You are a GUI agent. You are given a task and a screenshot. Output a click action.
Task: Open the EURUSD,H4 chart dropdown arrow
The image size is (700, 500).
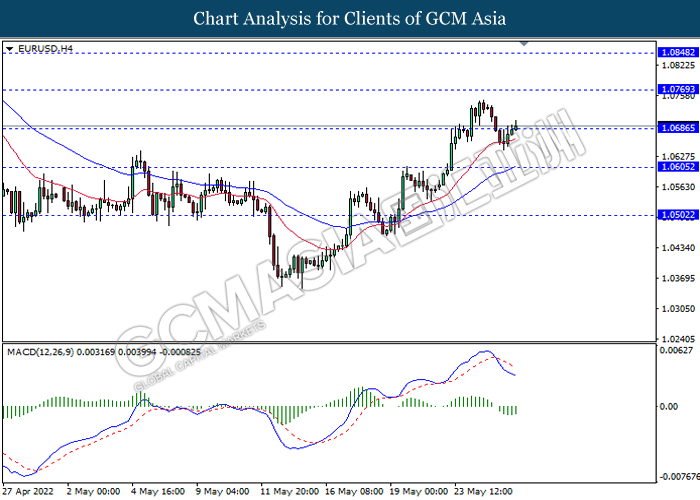pos(10,49)
